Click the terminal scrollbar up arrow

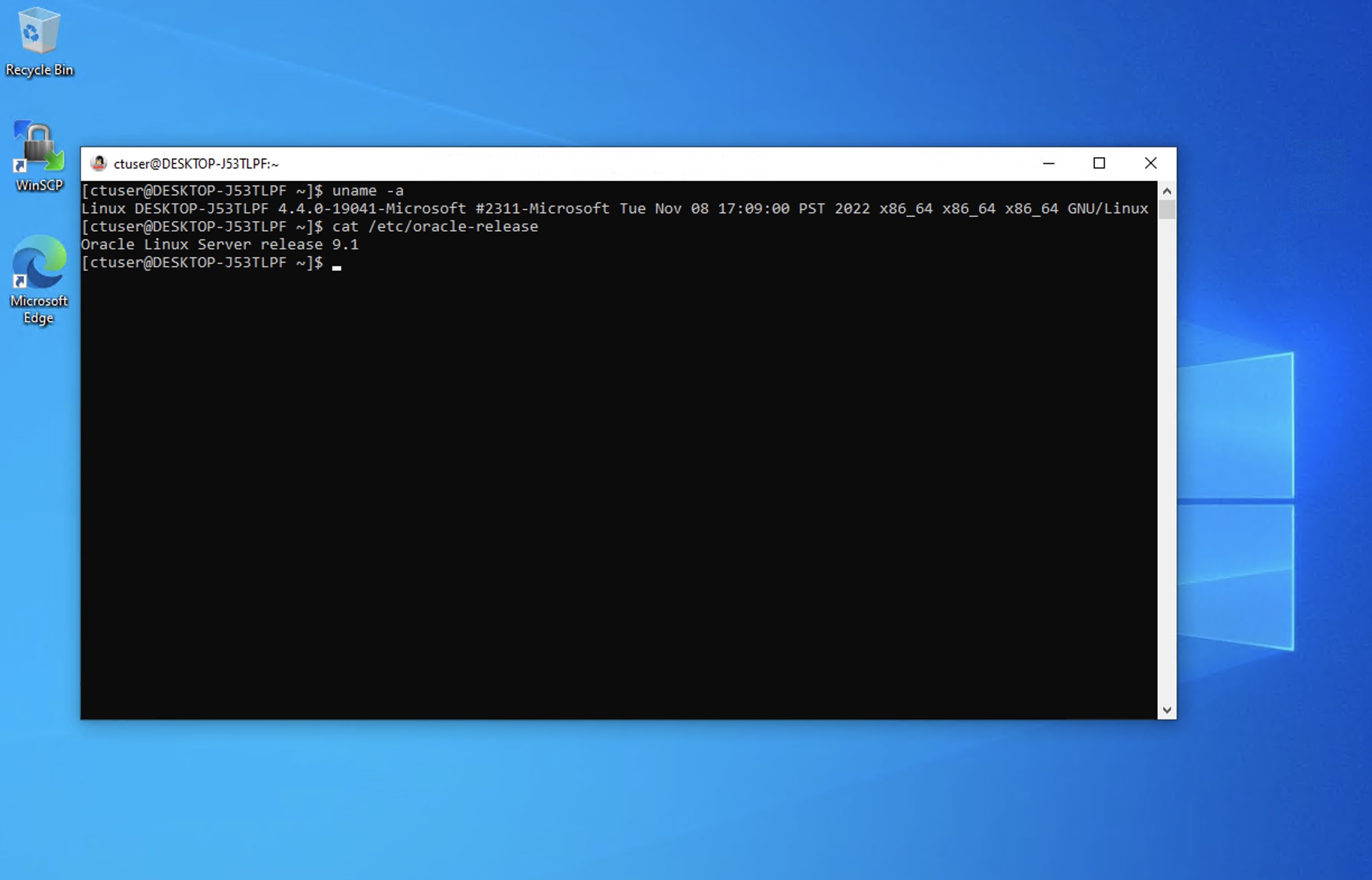coord(1167,191)
